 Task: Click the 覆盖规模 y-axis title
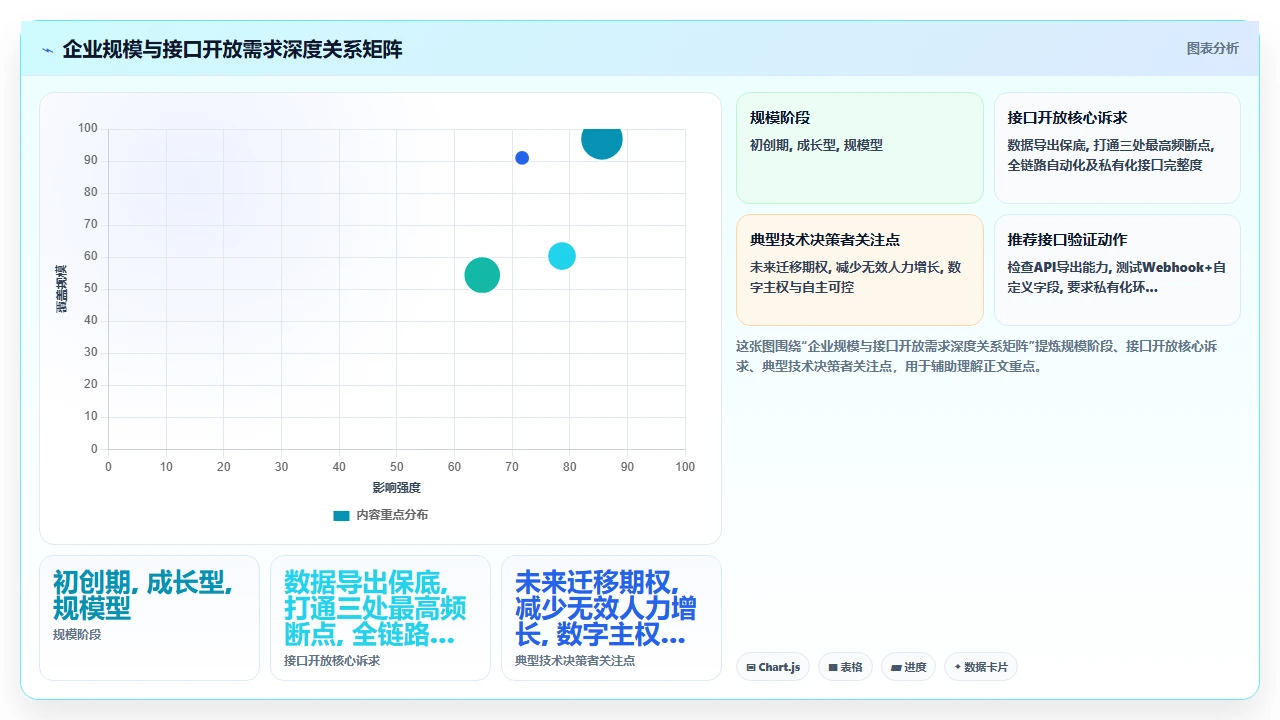[x=61, y=289]
